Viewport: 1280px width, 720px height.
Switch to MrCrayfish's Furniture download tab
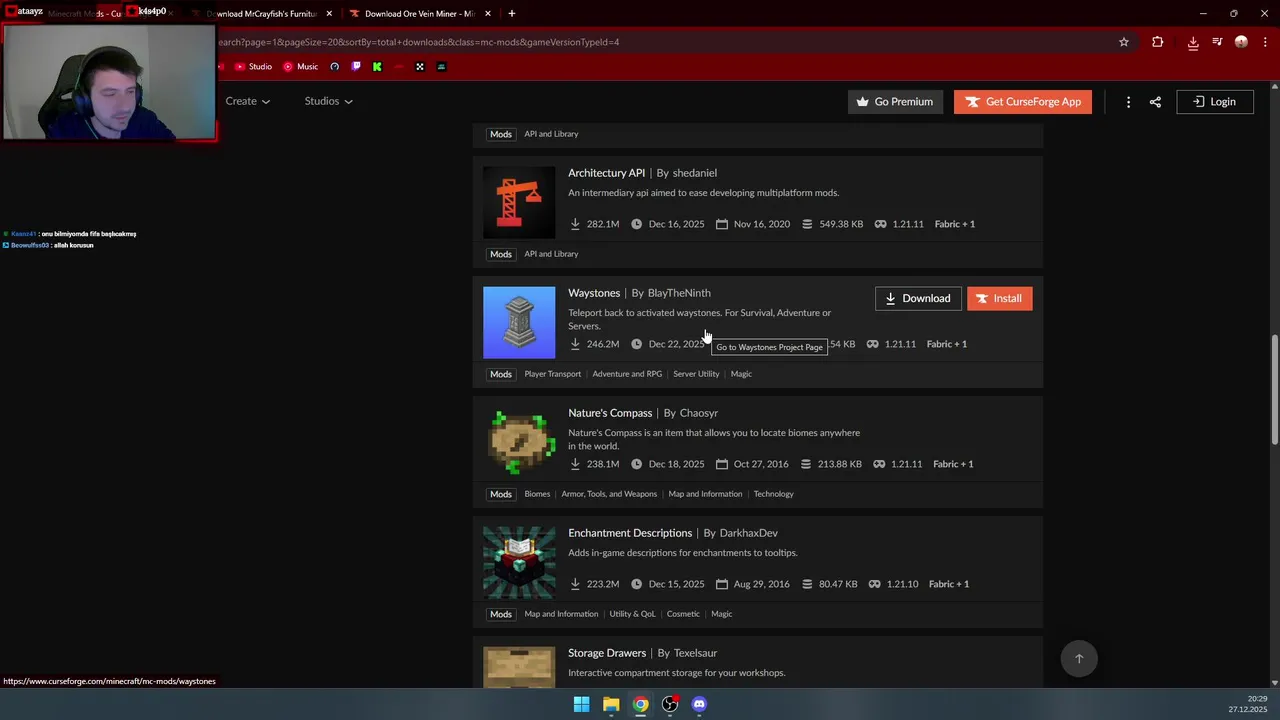point(260,14)
